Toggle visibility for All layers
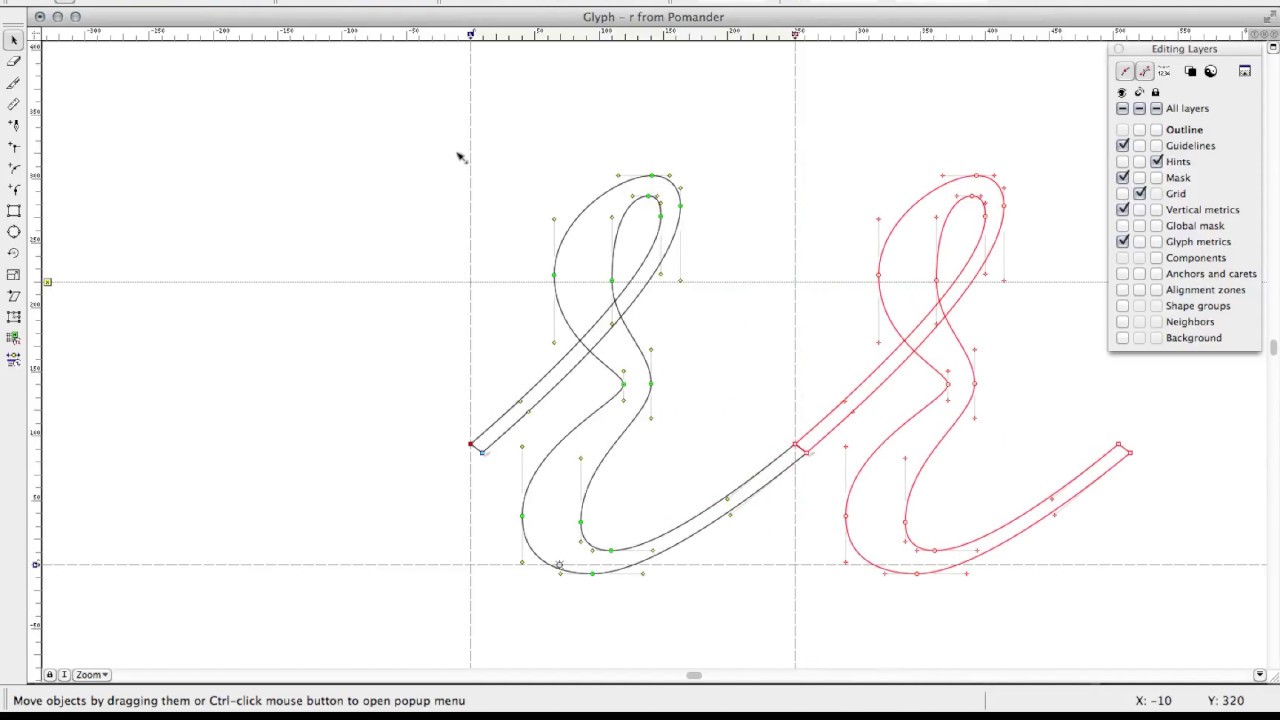1280x720 pixels. [x=1122, y=108]
